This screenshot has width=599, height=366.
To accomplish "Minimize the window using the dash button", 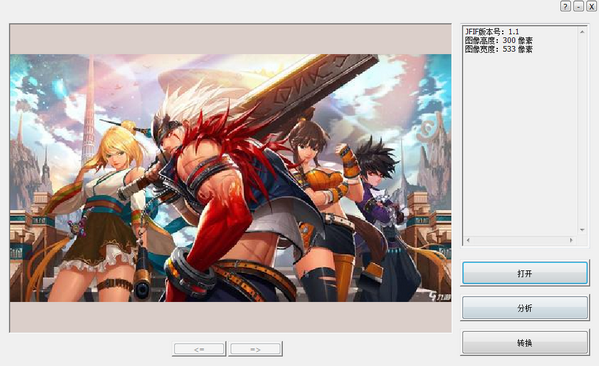I will pos(578,6).
